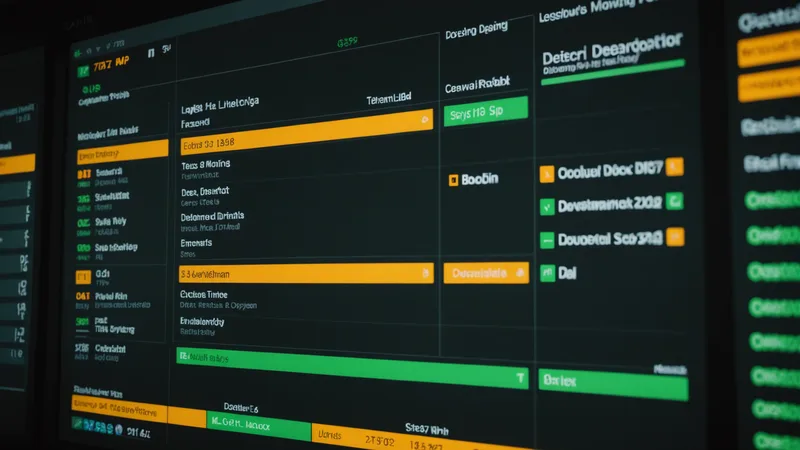Click the Emenarfs list row
Viewport: 800px width, 450px height.
[x=196, y=248]
